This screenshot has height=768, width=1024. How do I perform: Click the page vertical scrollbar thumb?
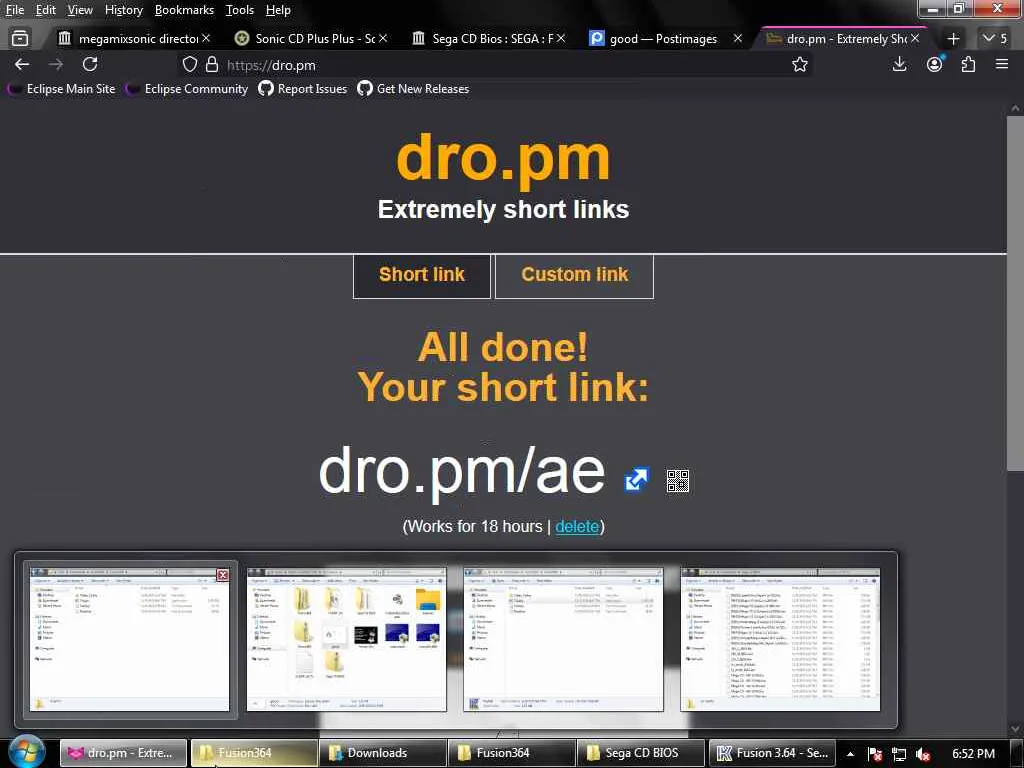(x=1015, y=292)
